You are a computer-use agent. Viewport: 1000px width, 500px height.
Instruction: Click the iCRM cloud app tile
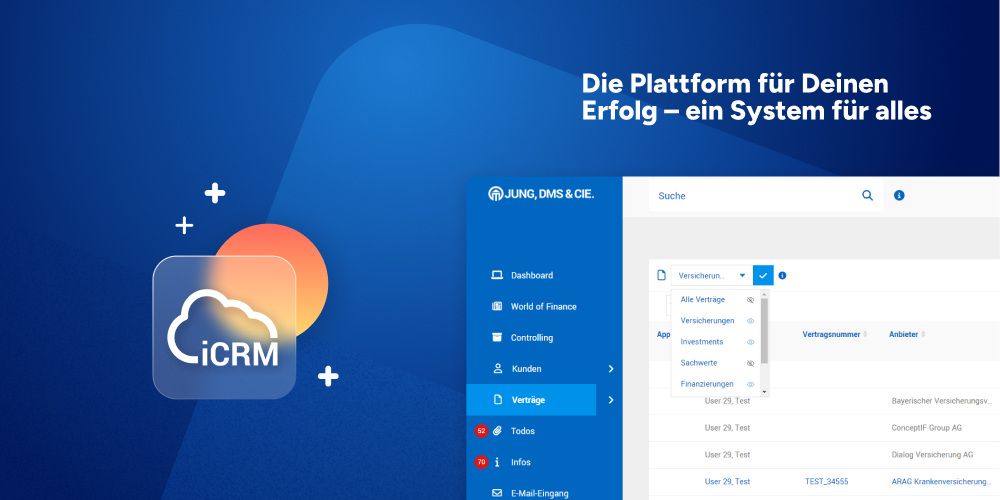point(224,327)
